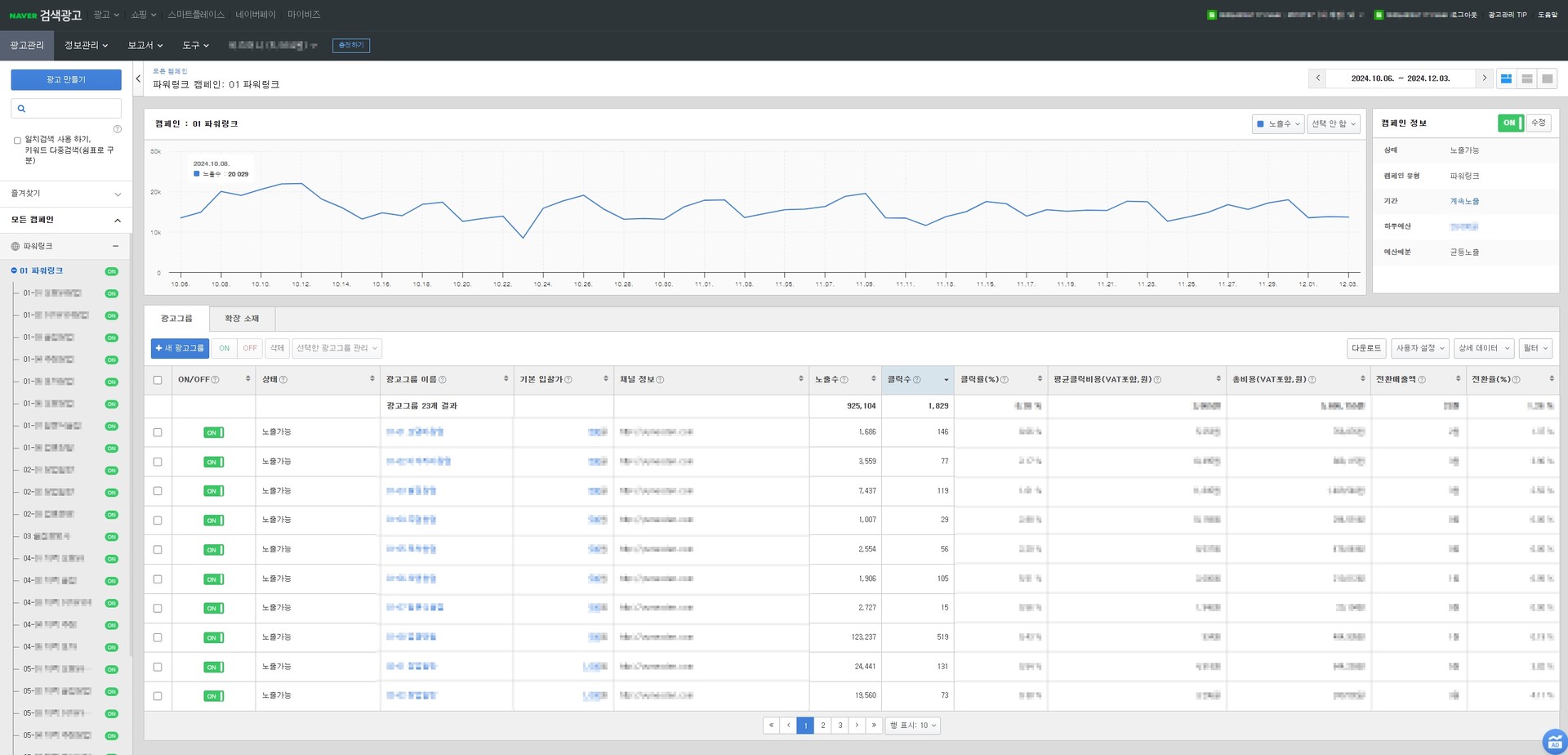The width and height of the screenshot is (1568, 755).
Task: Go to page 2 of results
Action: pos(822,726)
